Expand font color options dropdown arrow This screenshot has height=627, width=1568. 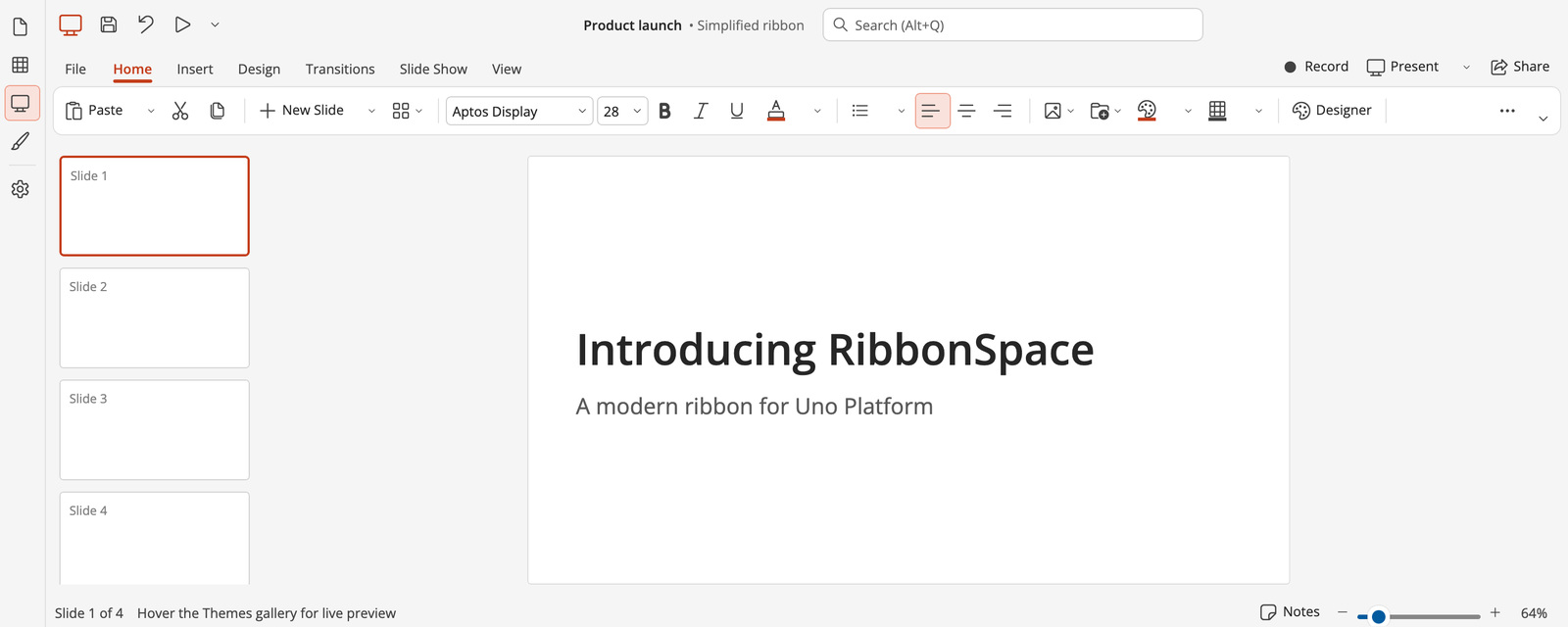coord(817,112)
